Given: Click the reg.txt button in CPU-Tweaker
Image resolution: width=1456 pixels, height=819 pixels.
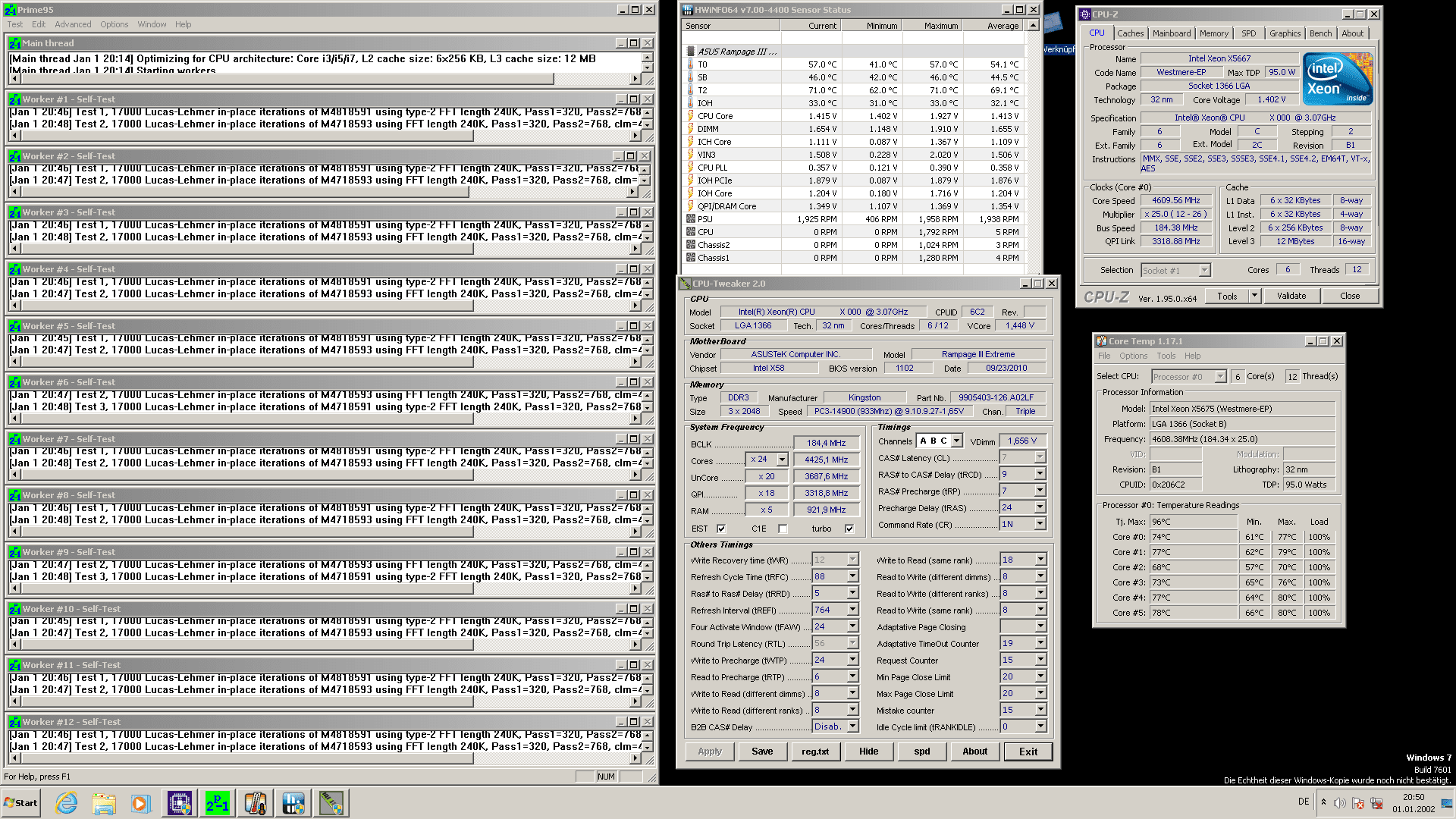Looking at the screenshot, I should click(815, 752).
